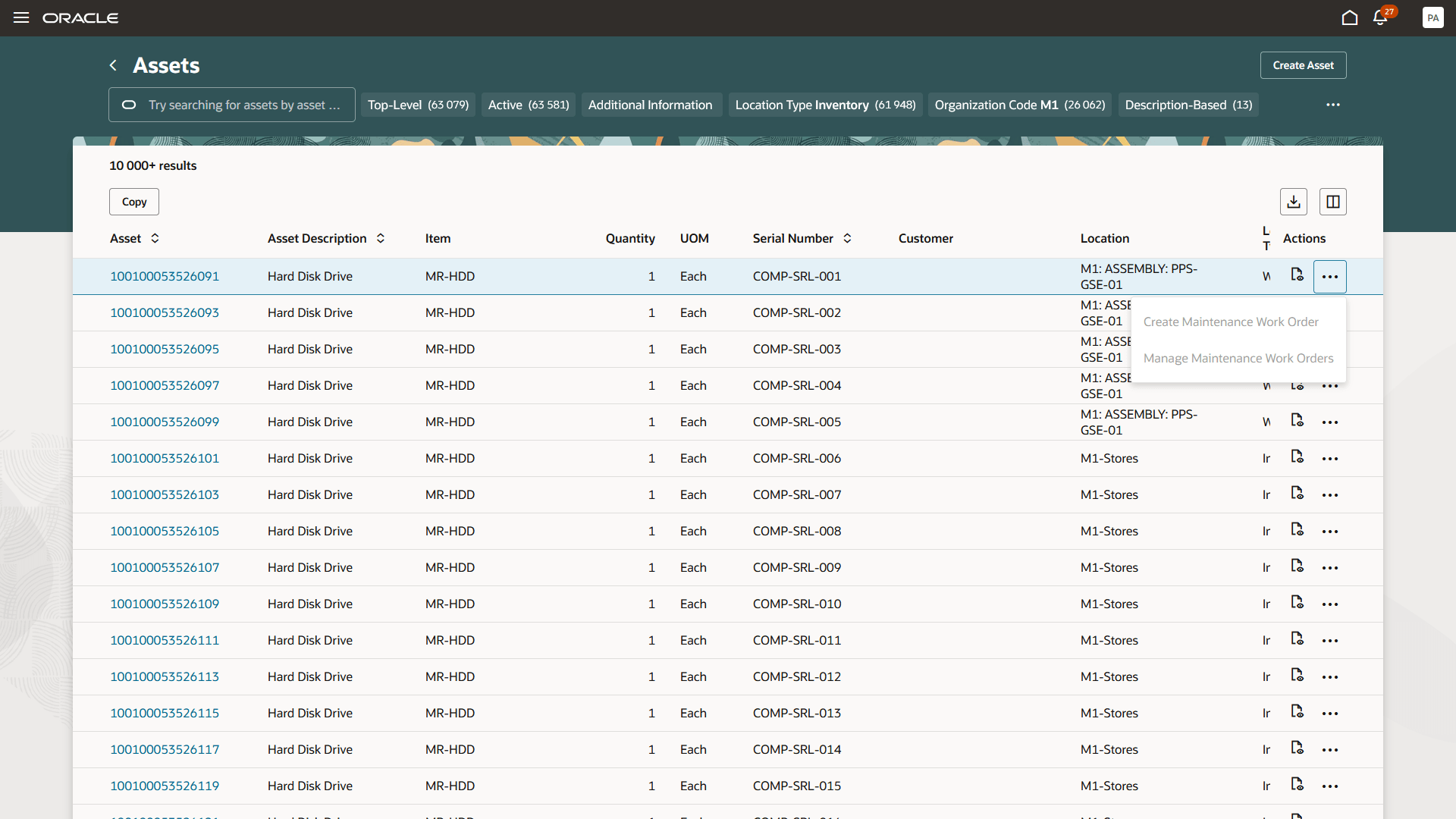Image resolution: width=1456 pixels, height=819 pixels.
Task: Open actions ellipsis for COMP-SRL-006 row
Action: click(1330, 459)
